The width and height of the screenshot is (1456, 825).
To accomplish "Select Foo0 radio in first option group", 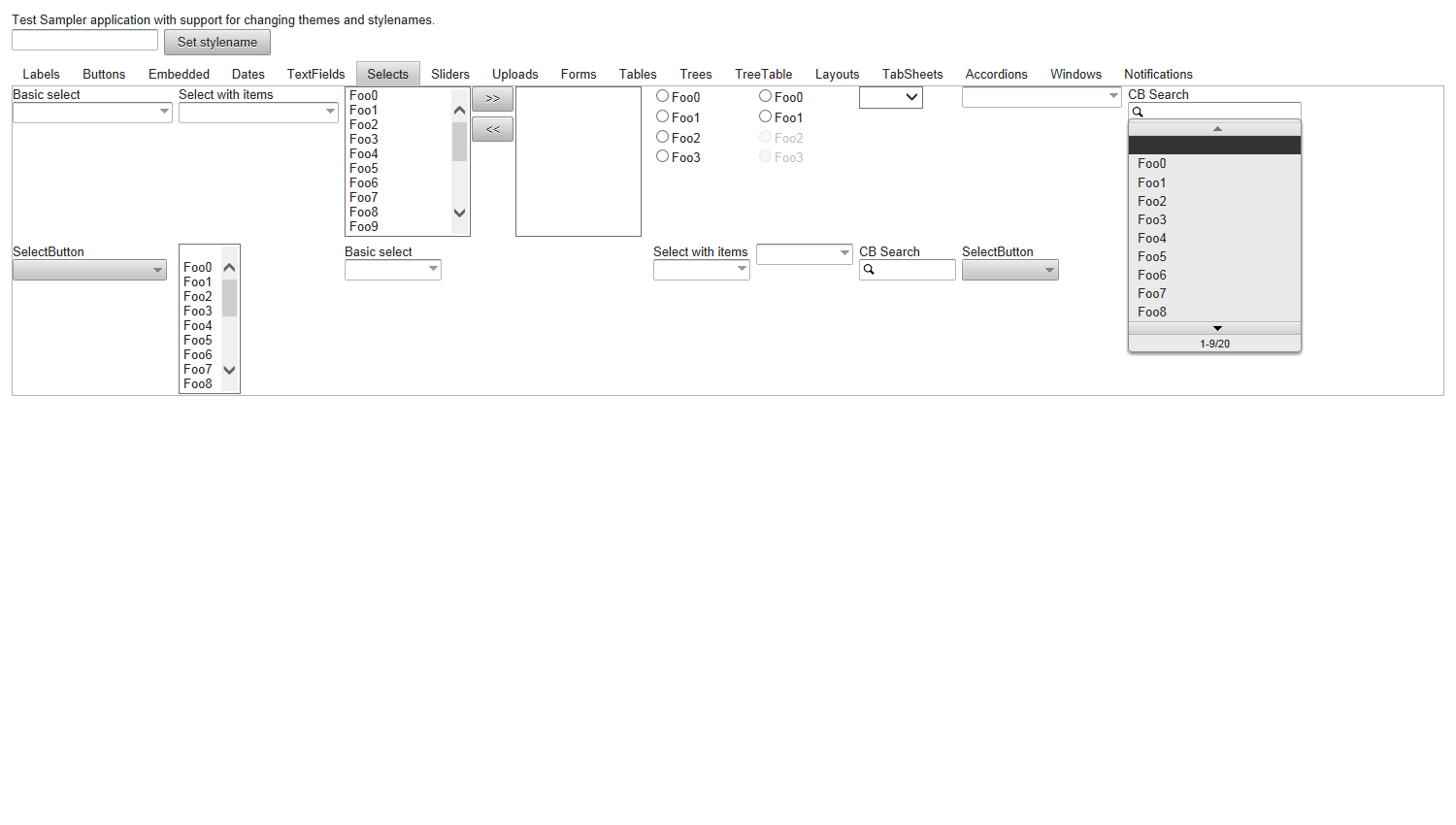I will pyautogui.click(x=663, y=96).
